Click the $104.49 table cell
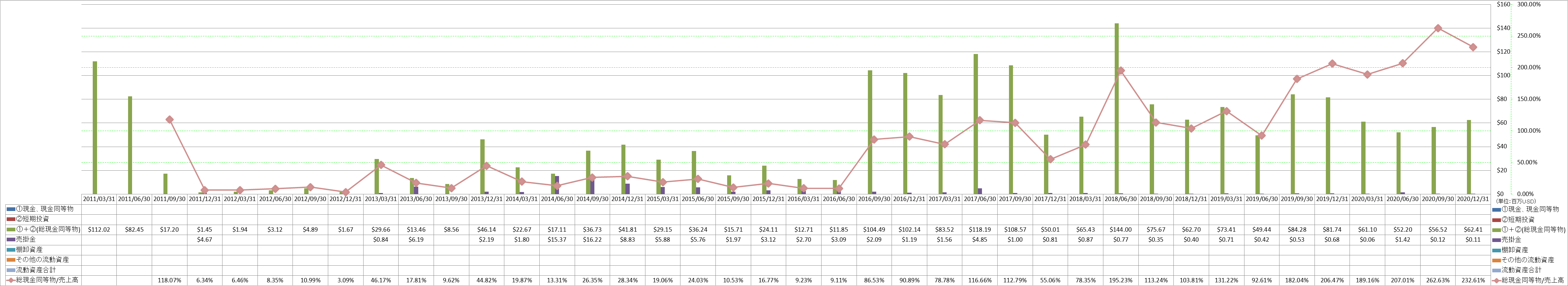 pyautogui.click(x=874, y=229)
